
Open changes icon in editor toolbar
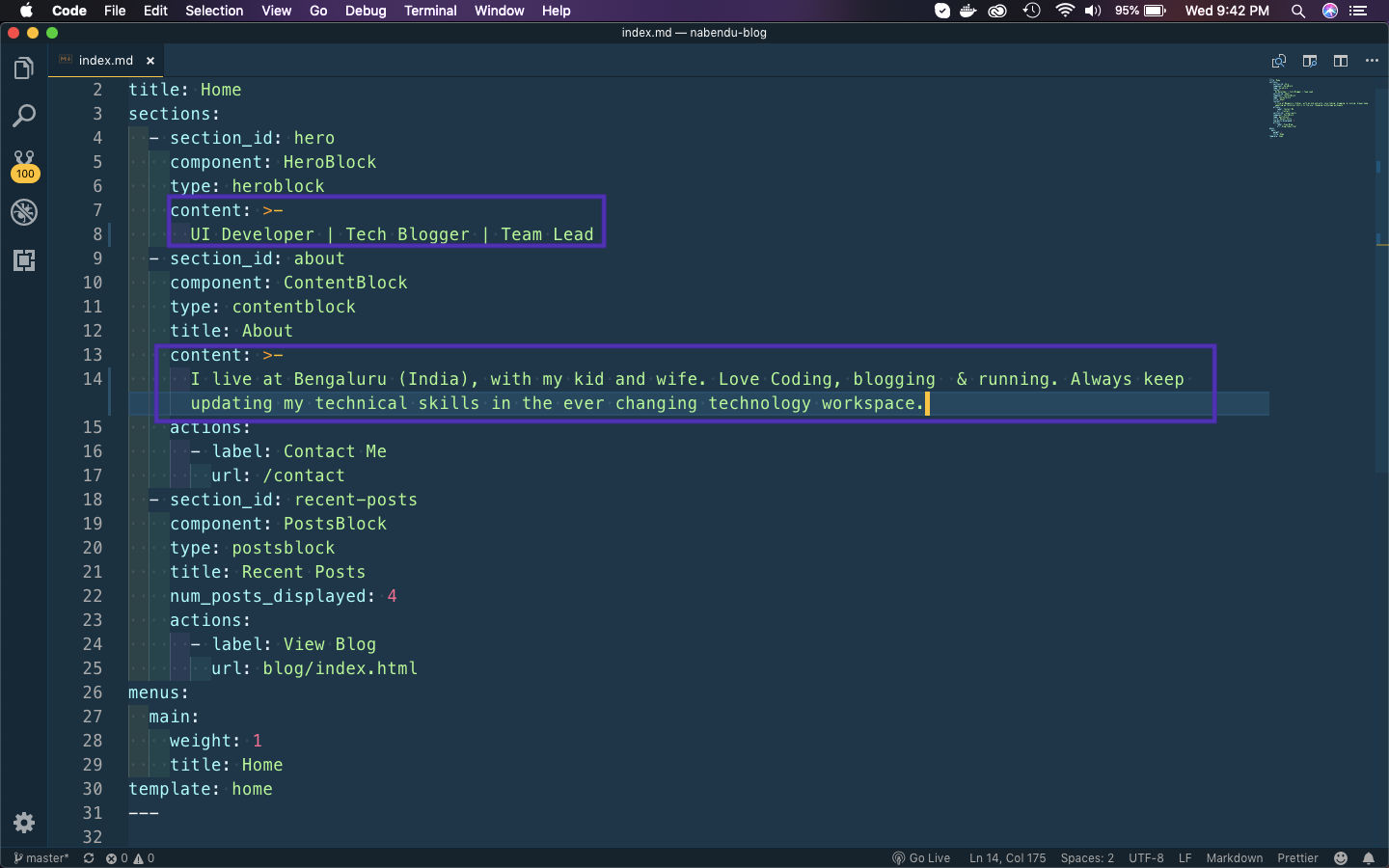pos(1279,61)
